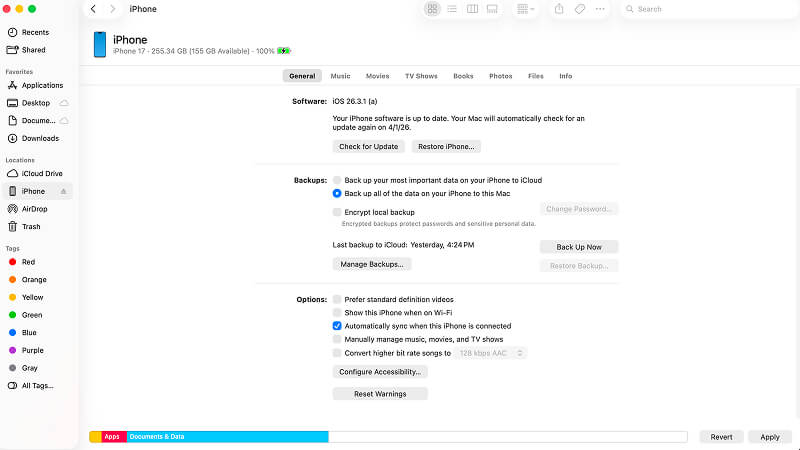Switch to column view
Screen dimensions: 800x450
pyautogui.click(x=472, y=9)
